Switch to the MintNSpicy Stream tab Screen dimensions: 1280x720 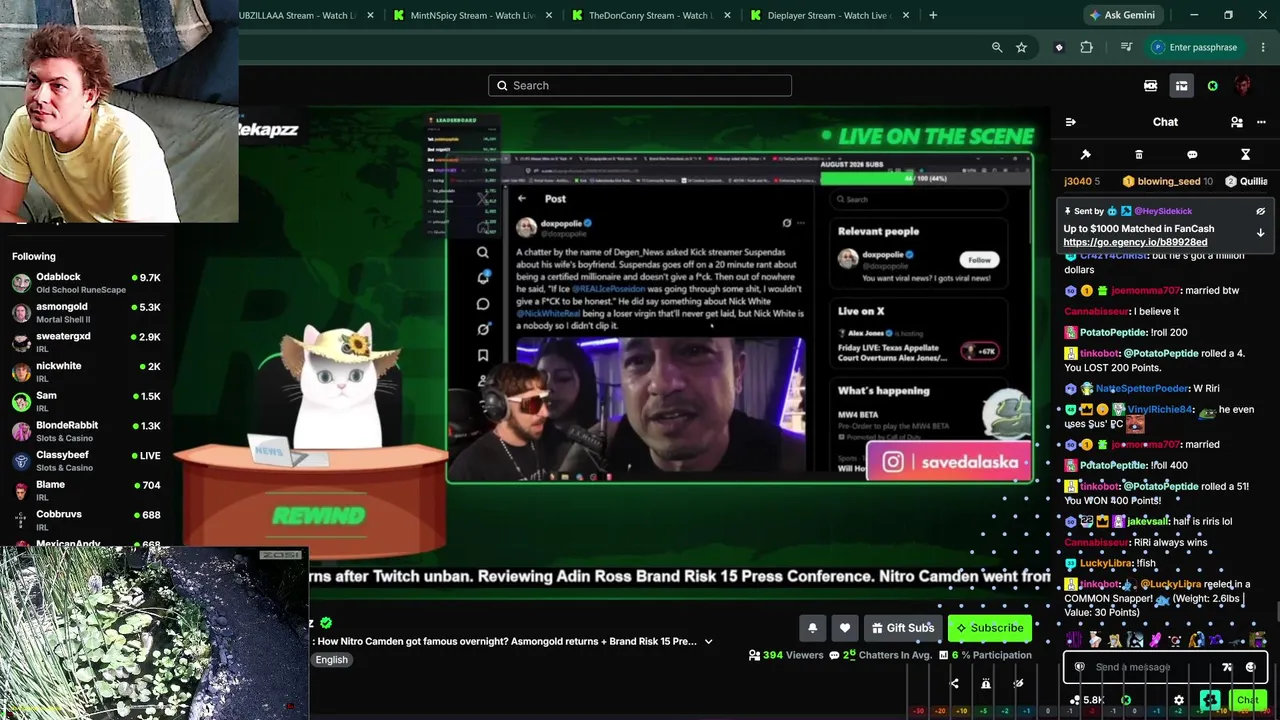[x=473, y=15]
